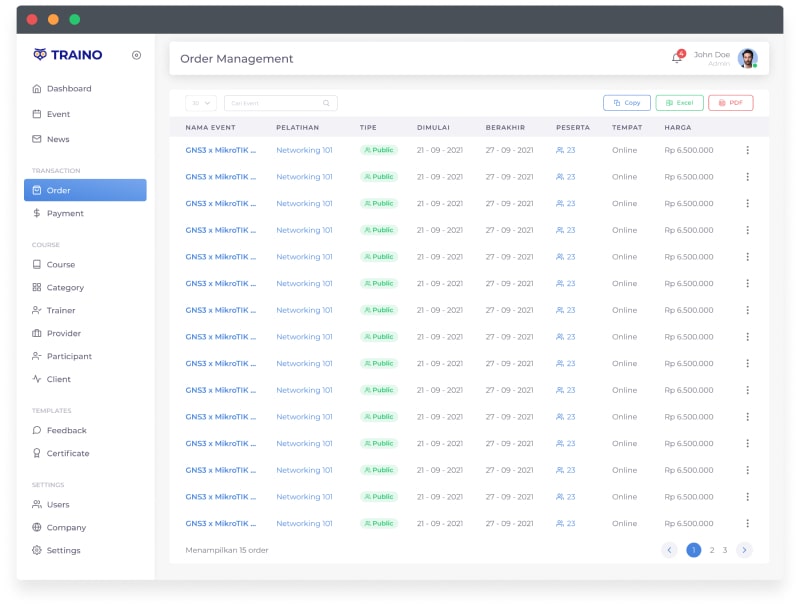Click the search magnifier icon in Cari Event
Screen dimensions: 800x608
coord(326,103)
